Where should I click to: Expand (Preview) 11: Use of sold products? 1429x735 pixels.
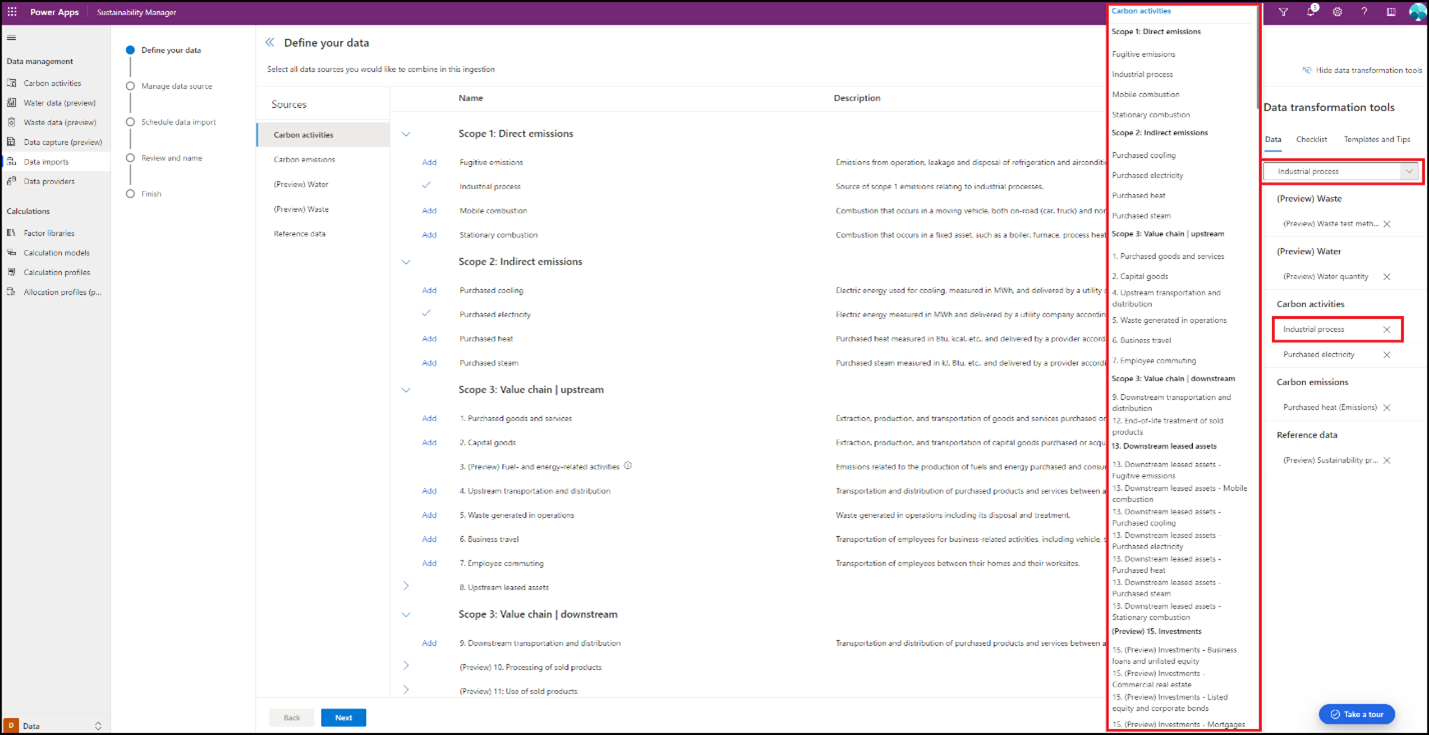(406, 690)
